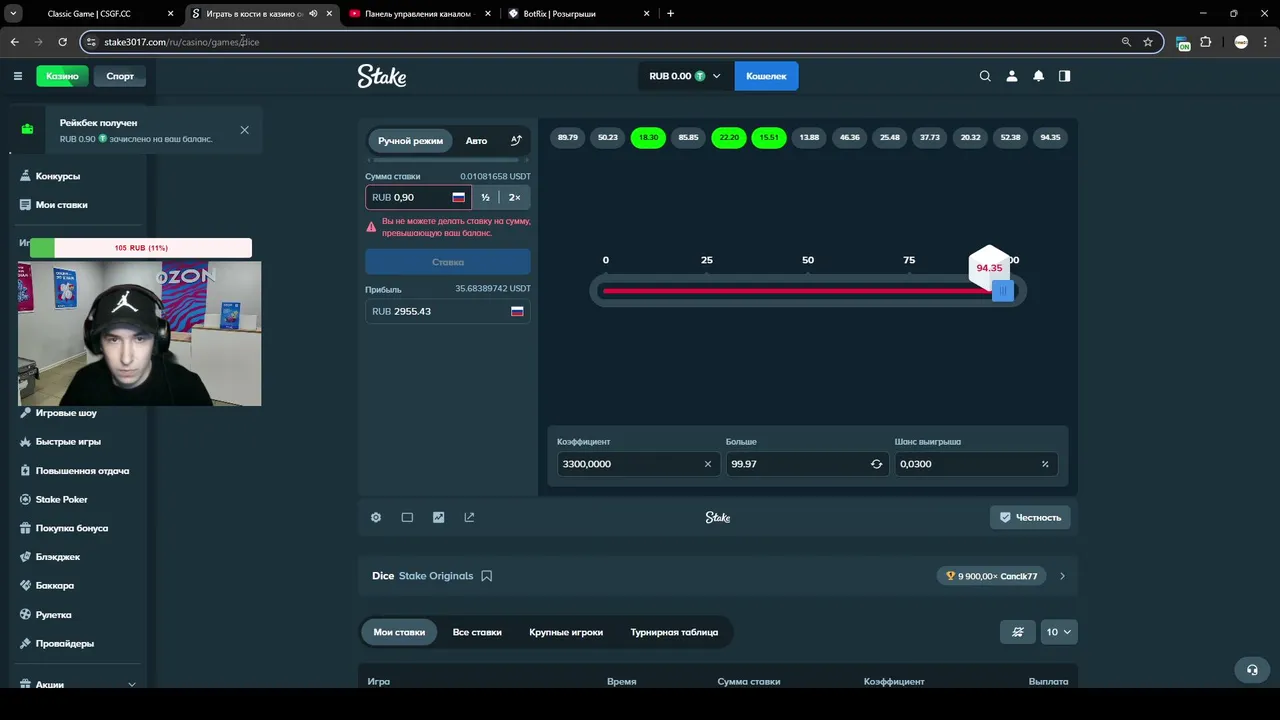Viewport: 1280px width, 720px height.
Task: Open past result 89.79 pill
Action: tap(568, 137)
